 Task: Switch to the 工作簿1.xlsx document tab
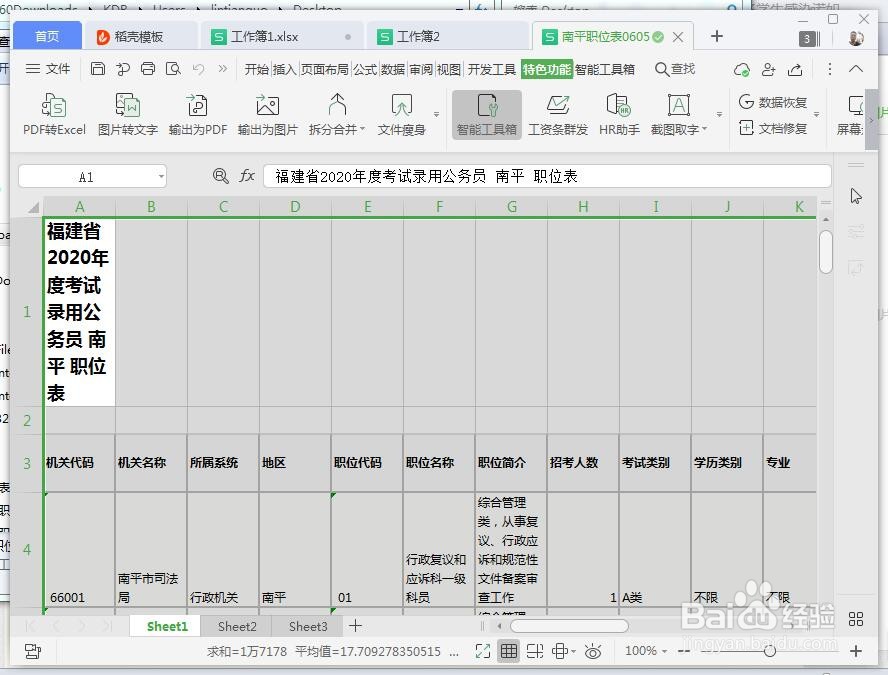[282, 37]
